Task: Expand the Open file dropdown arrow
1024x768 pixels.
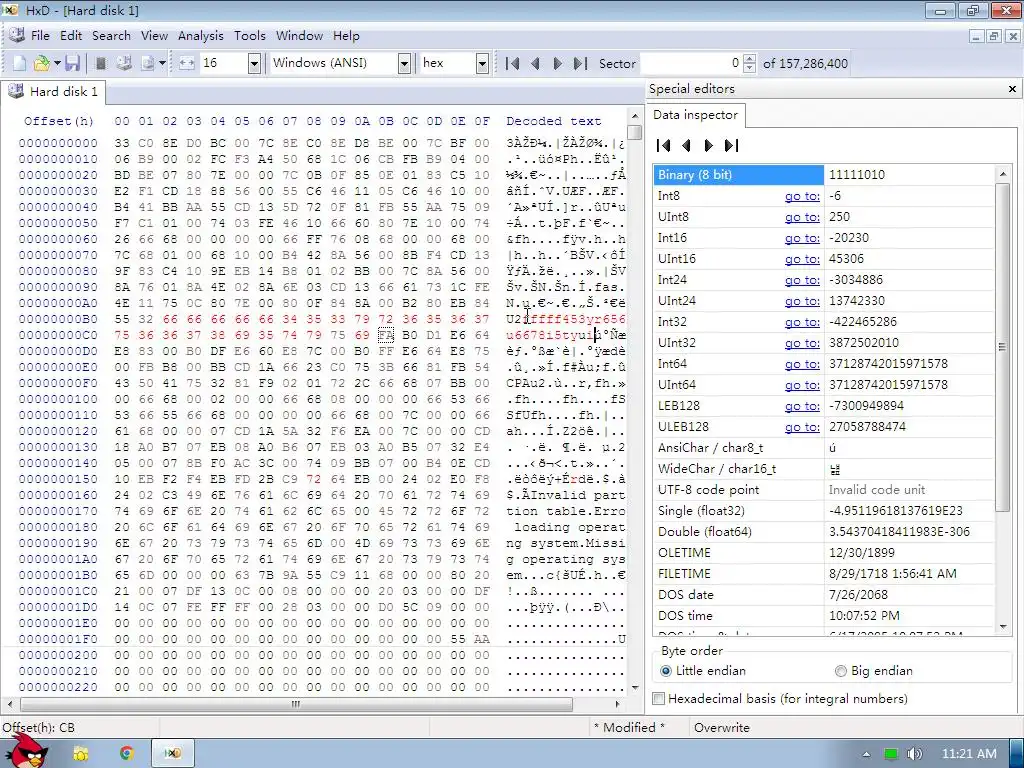Action: (57, 63)
